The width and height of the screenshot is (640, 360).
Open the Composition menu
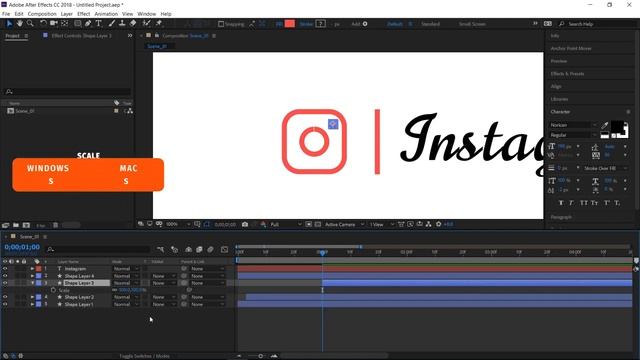(x=42, y=14)
